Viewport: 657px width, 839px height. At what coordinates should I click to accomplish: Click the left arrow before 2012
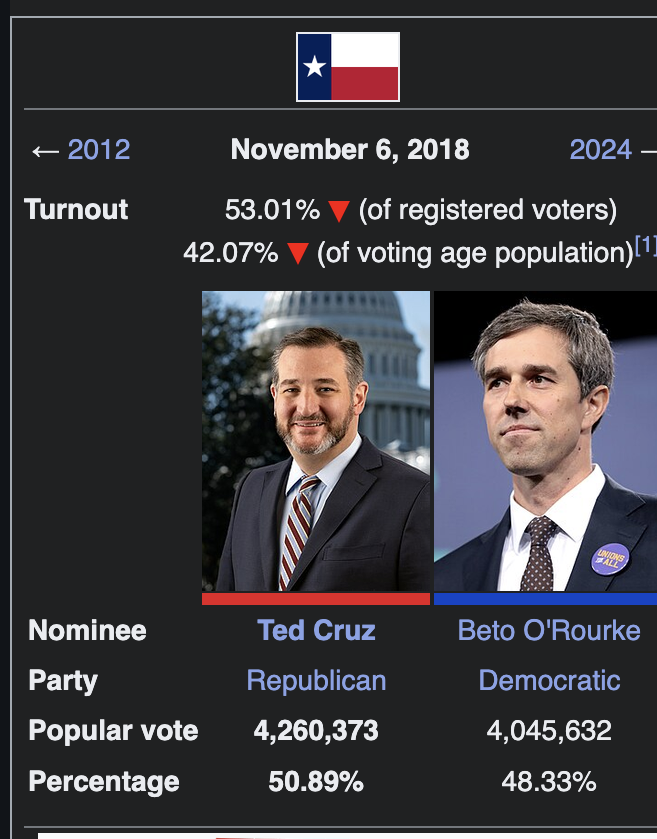[x=45, y=151]
